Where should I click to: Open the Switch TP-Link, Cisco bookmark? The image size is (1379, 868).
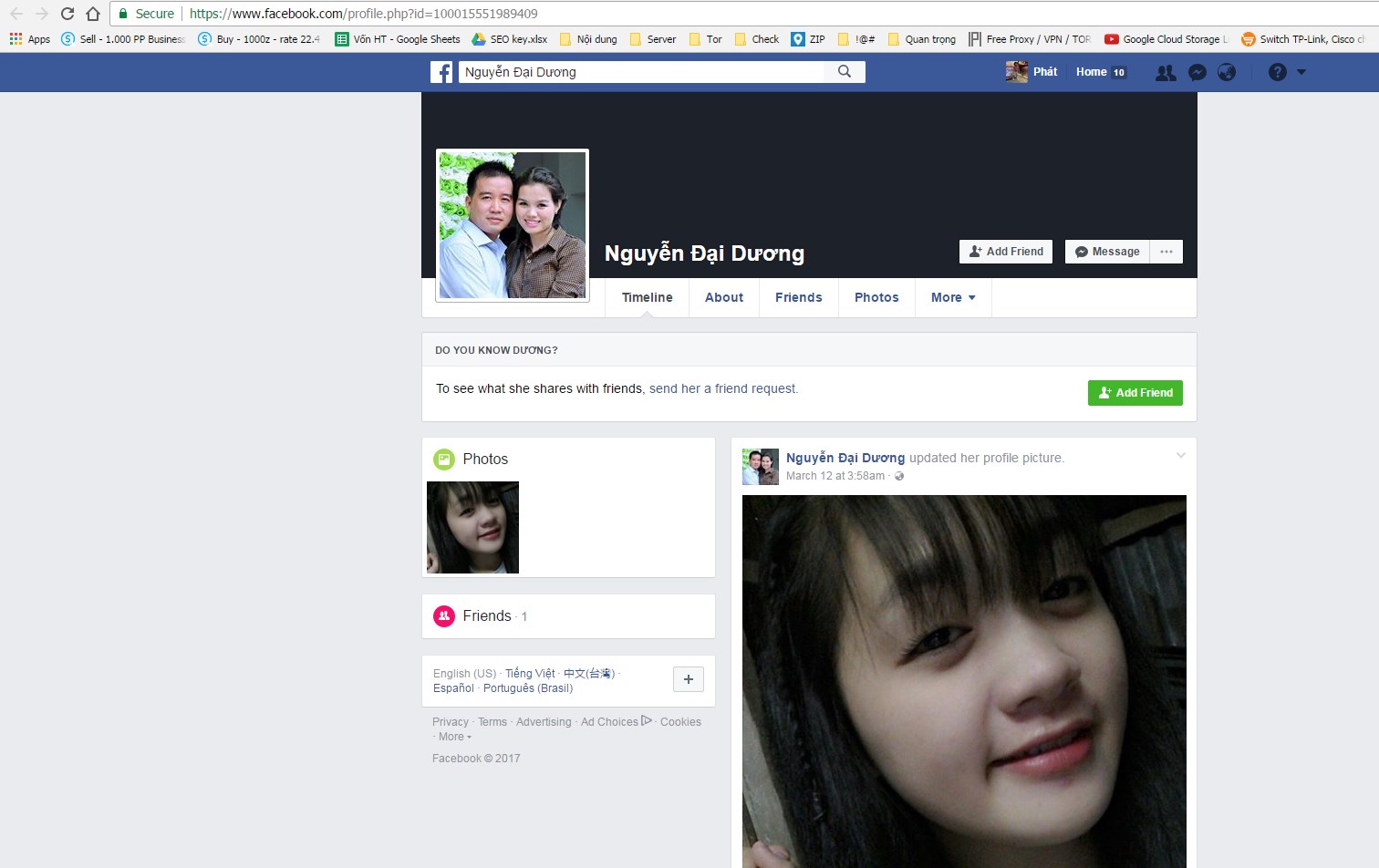pos(1303,39)
